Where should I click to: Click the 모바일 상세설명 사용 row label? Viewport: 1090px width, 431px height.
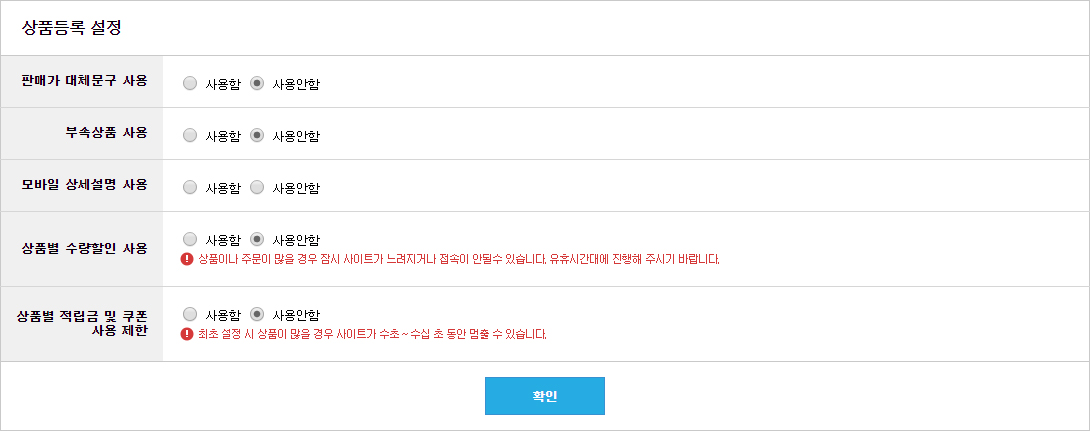(x=85, y=185)
